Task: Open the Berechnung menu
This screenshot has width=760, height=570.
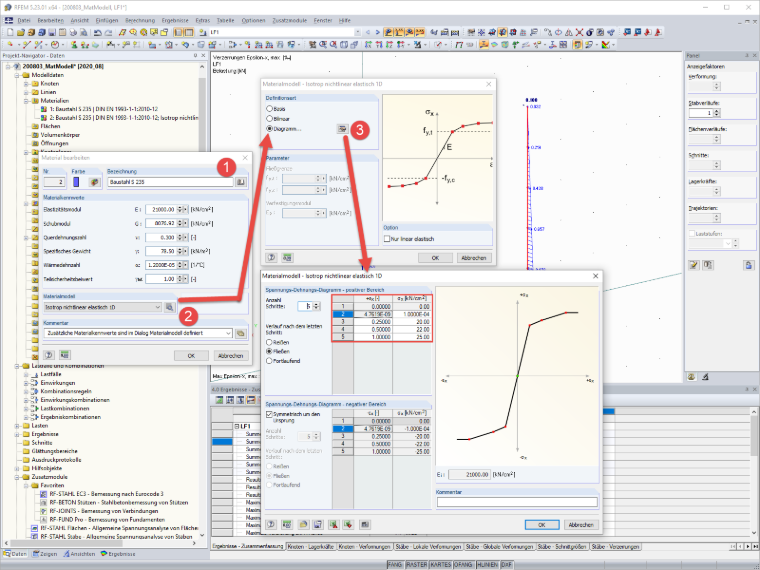Action: 140,20
